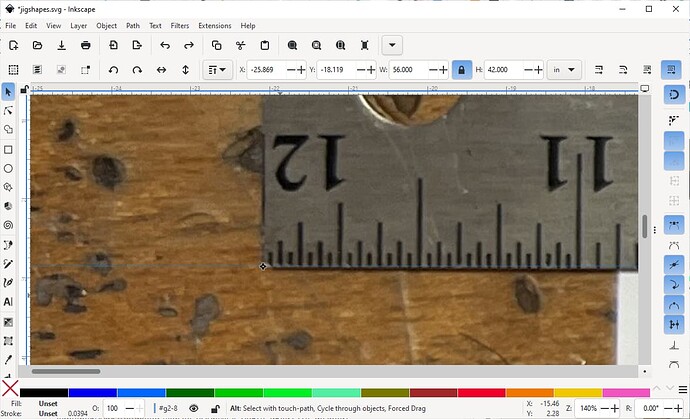This screenshot has width=690, height=419.
Task: Decrease the width W value
Action: click(x=433, y=70)
